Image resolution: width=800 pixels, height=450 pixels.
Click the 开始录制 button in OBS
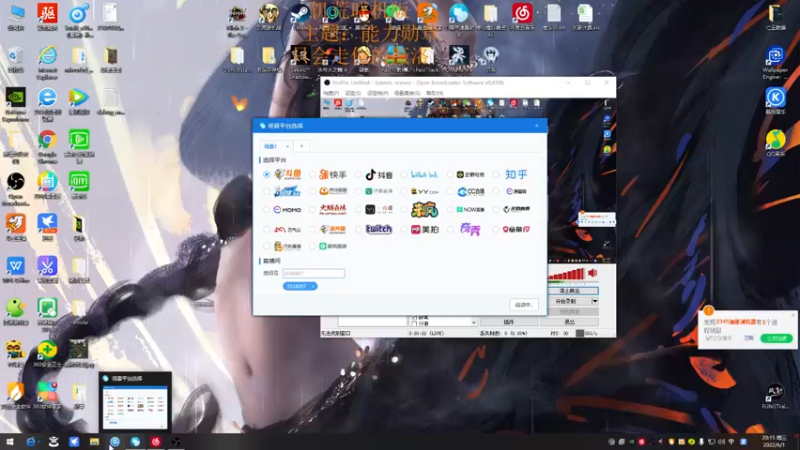click(569, 302)
